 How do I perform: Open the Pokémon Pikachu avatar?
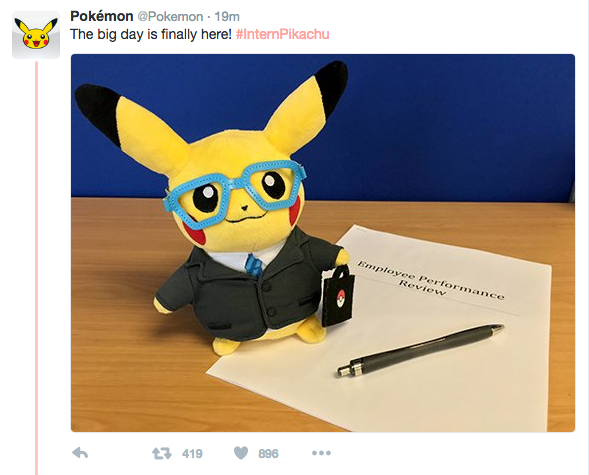click(x=36, y=35)
